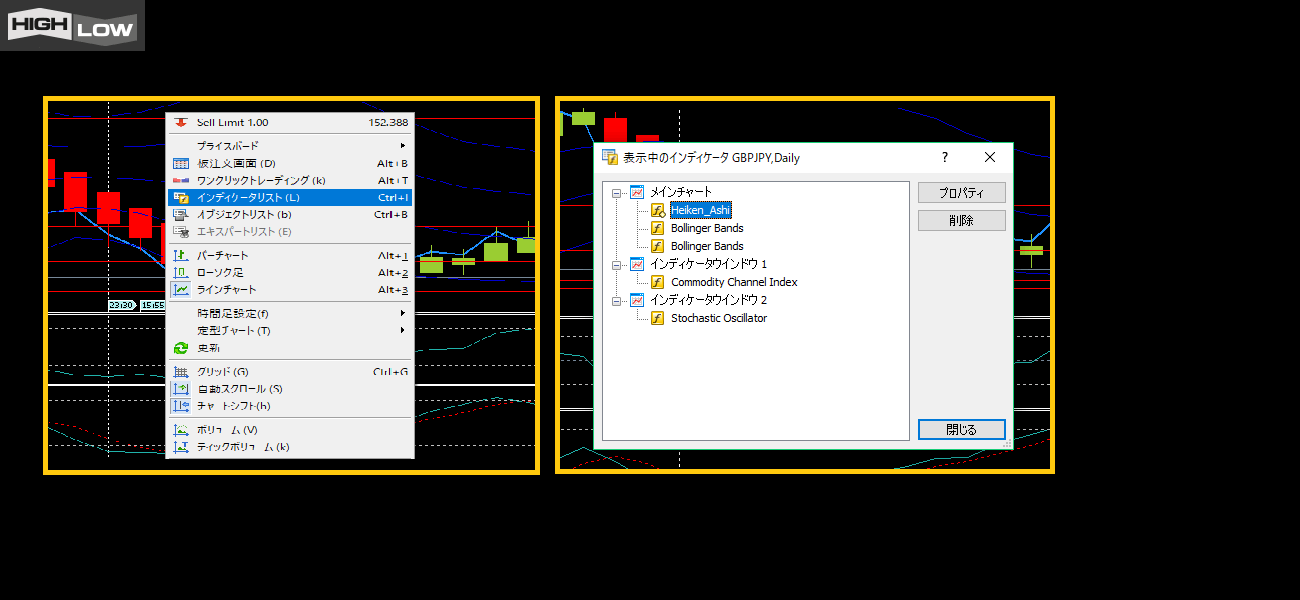Click the green refresh (更新) icon

pyautogui.click(x=181, y=348)
